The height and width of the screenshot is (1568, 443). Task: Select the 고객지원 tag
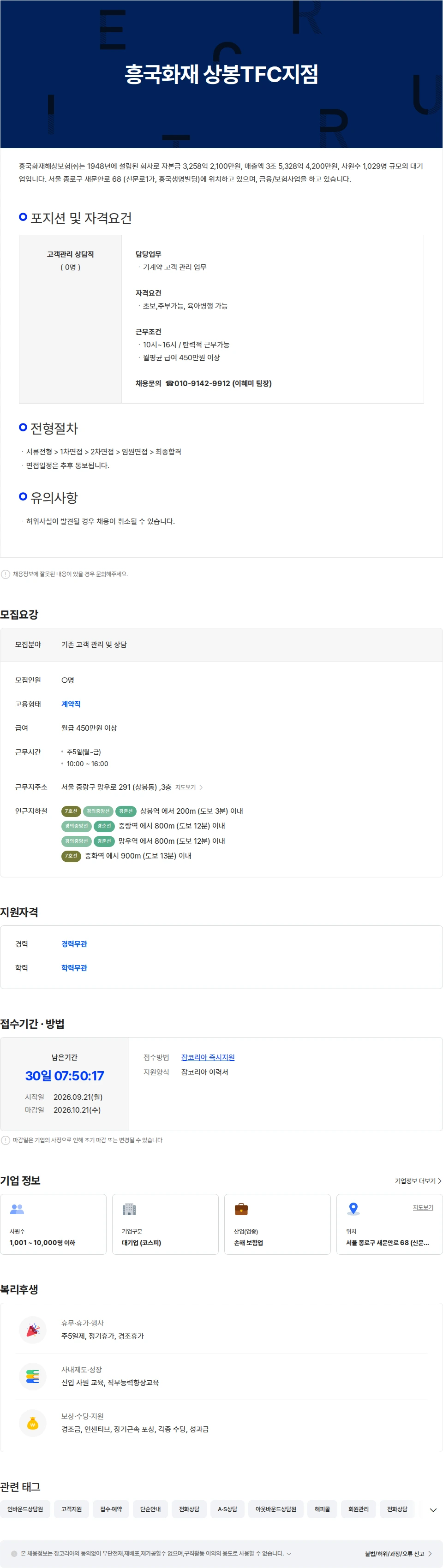71,1509
